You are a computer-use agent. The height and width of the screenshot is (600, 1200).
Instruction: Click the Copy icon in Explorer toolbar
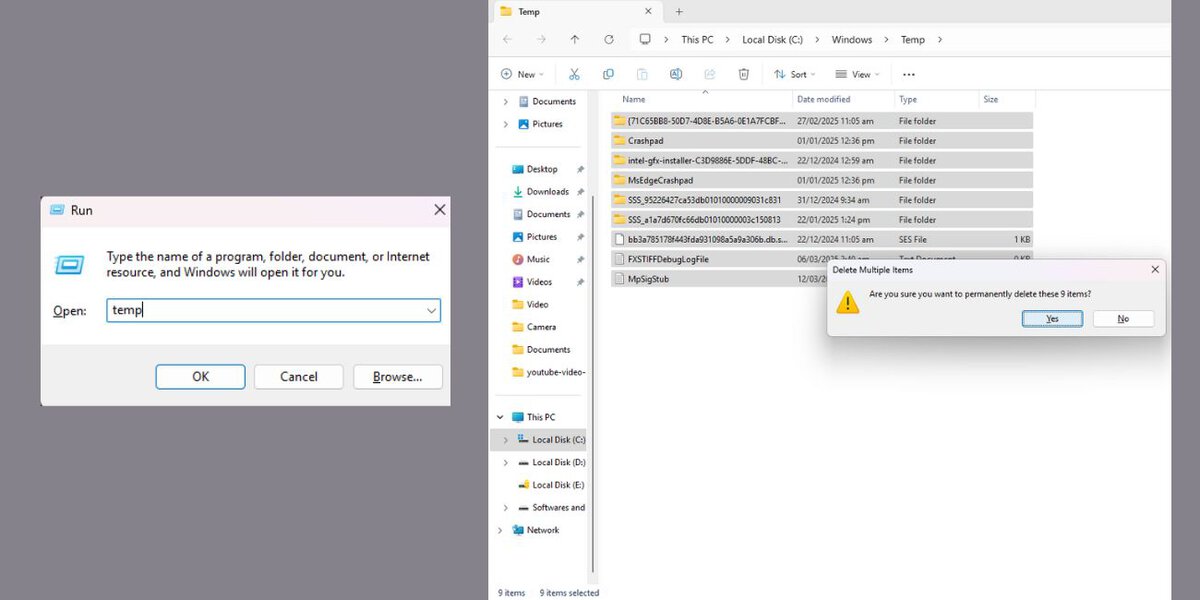pos(608,74)
